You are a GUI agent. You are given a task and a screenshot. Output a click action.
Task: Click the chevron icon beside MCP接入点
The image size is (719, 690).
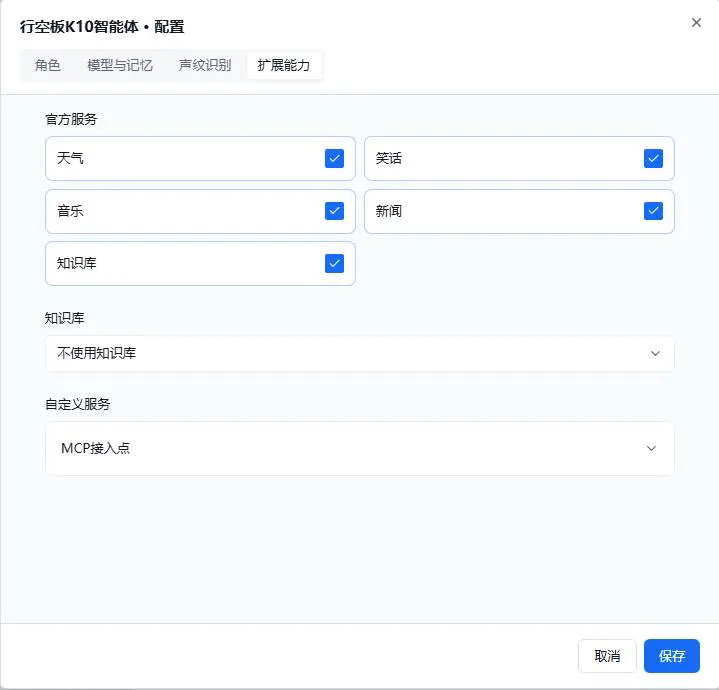(651, 448)
